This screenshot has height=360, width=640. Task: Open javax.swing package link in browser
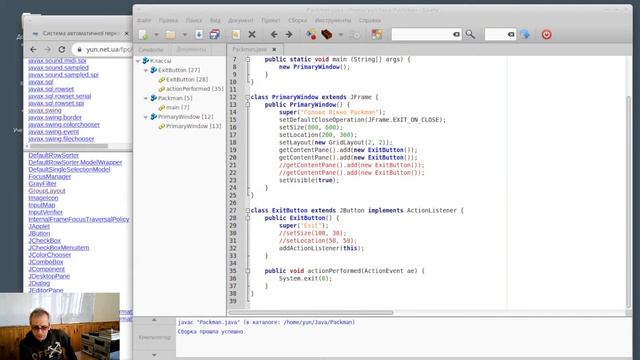click(x=45, y=111)
